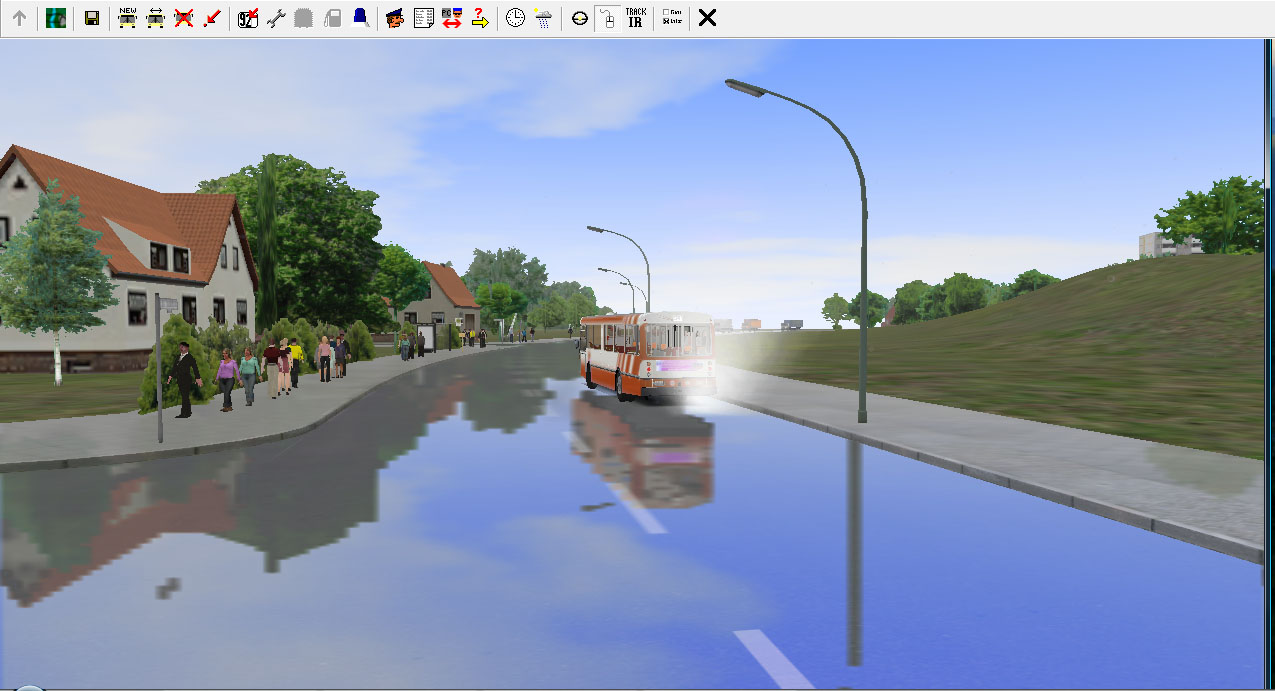Save the situation with the floppy disk icon
The image size is (1275, 691).
click(92, 18)
